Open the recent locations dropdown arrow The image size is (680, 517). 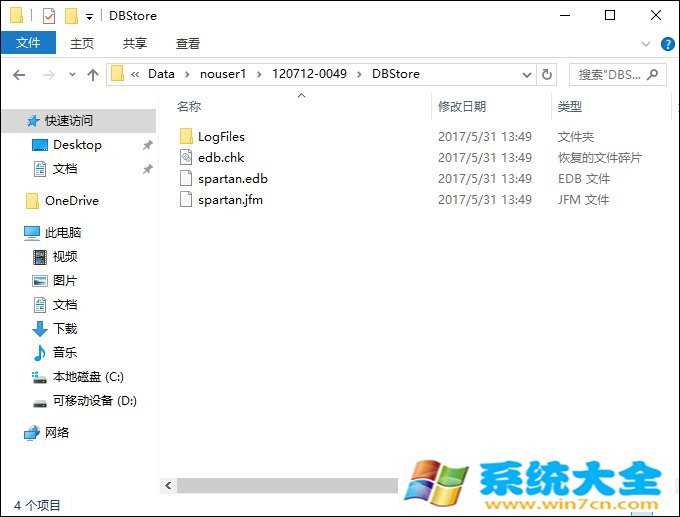[72, 74]
